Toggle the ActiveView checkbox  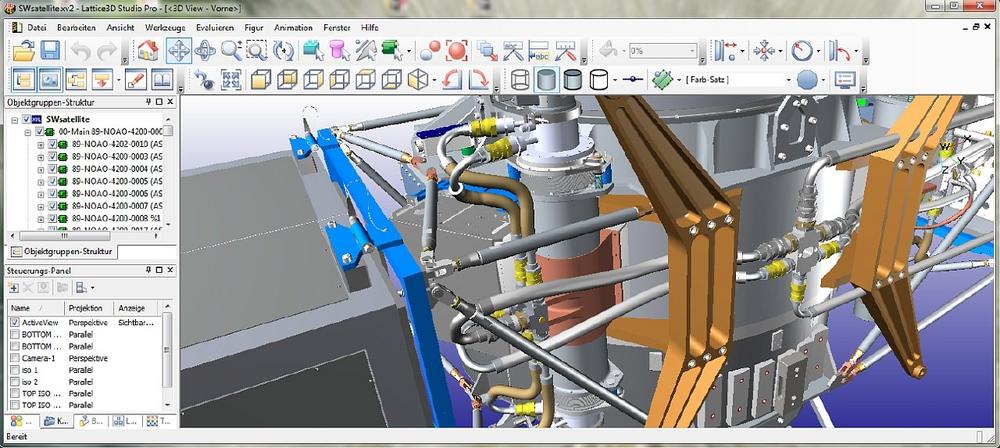coord(14,323)
